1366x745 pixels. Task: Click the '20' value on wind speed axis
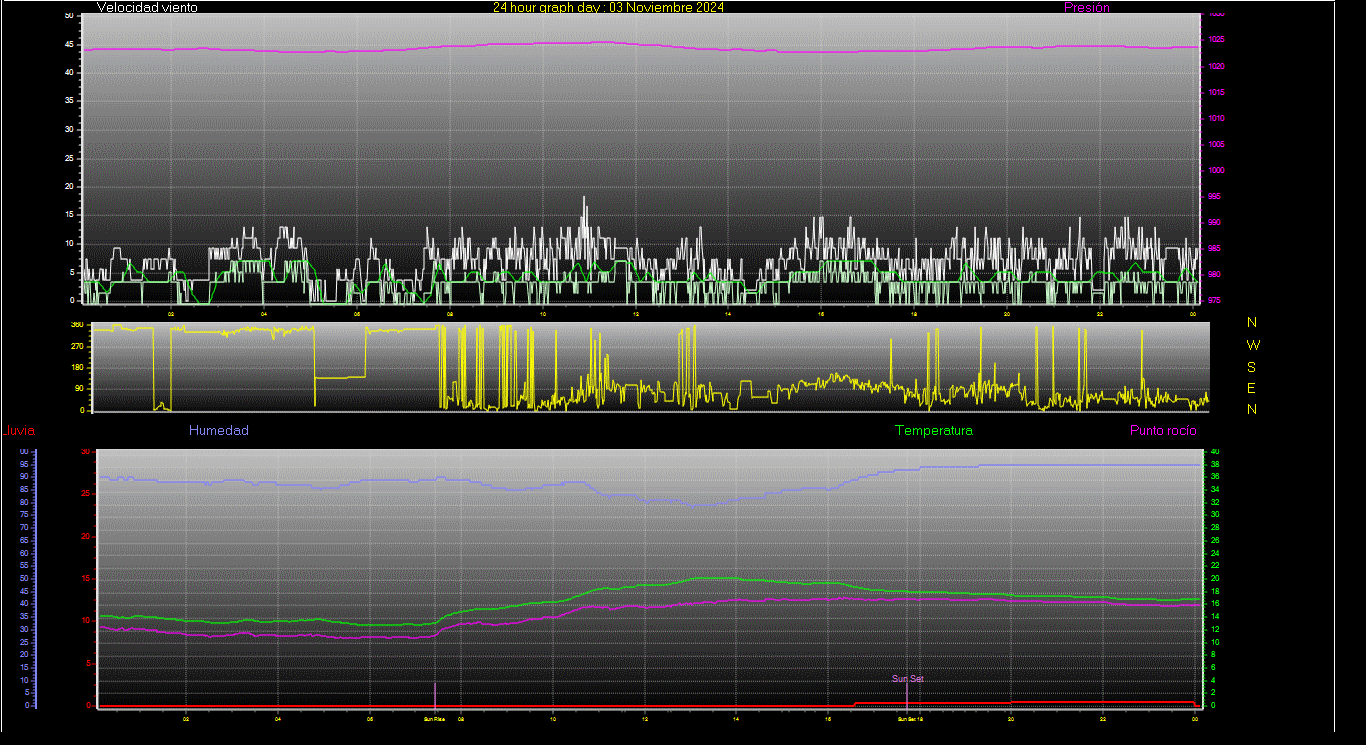coord(69,186)
